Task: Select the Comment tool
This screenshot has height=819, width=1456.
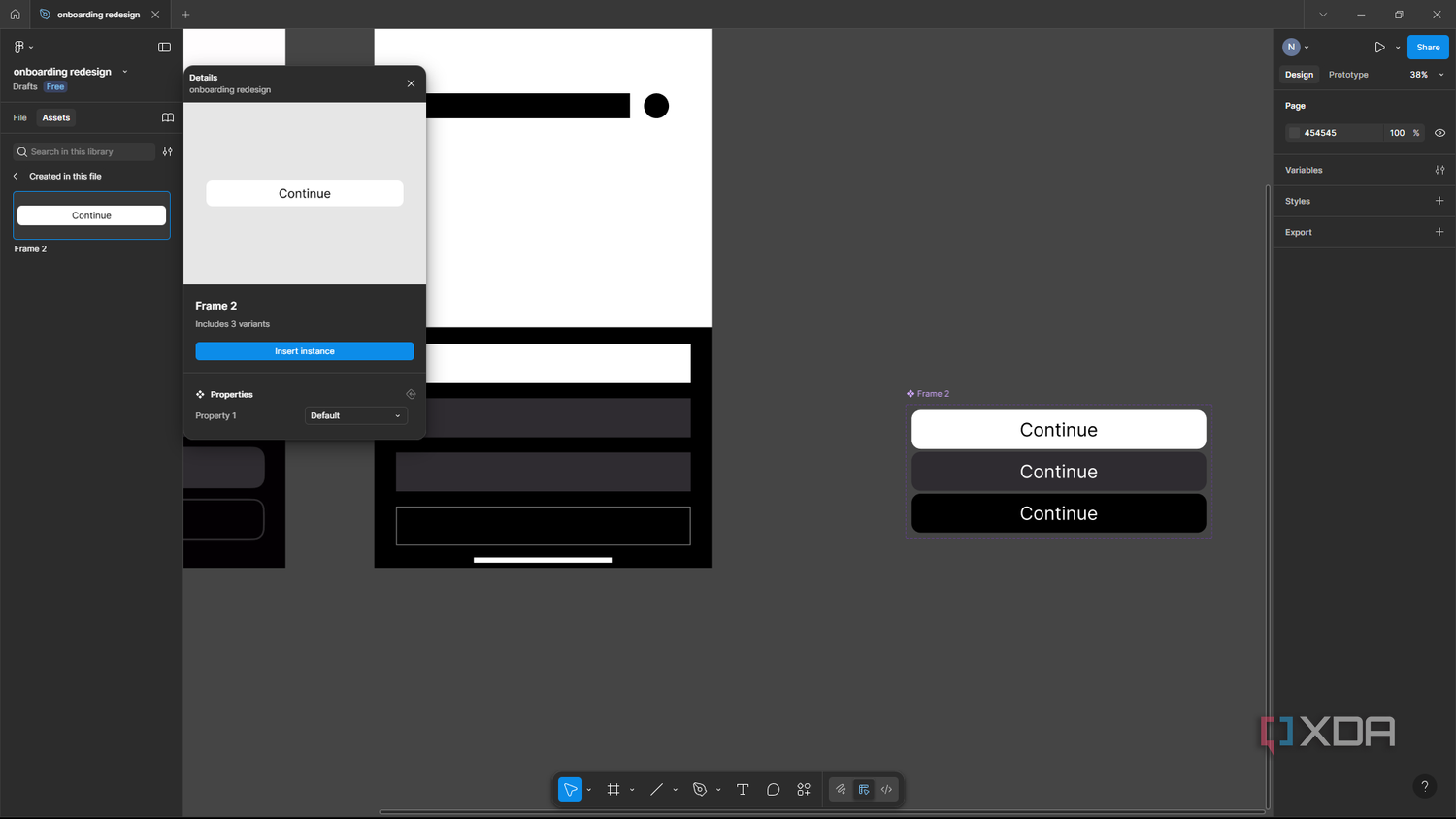Action: click(773, 790)
